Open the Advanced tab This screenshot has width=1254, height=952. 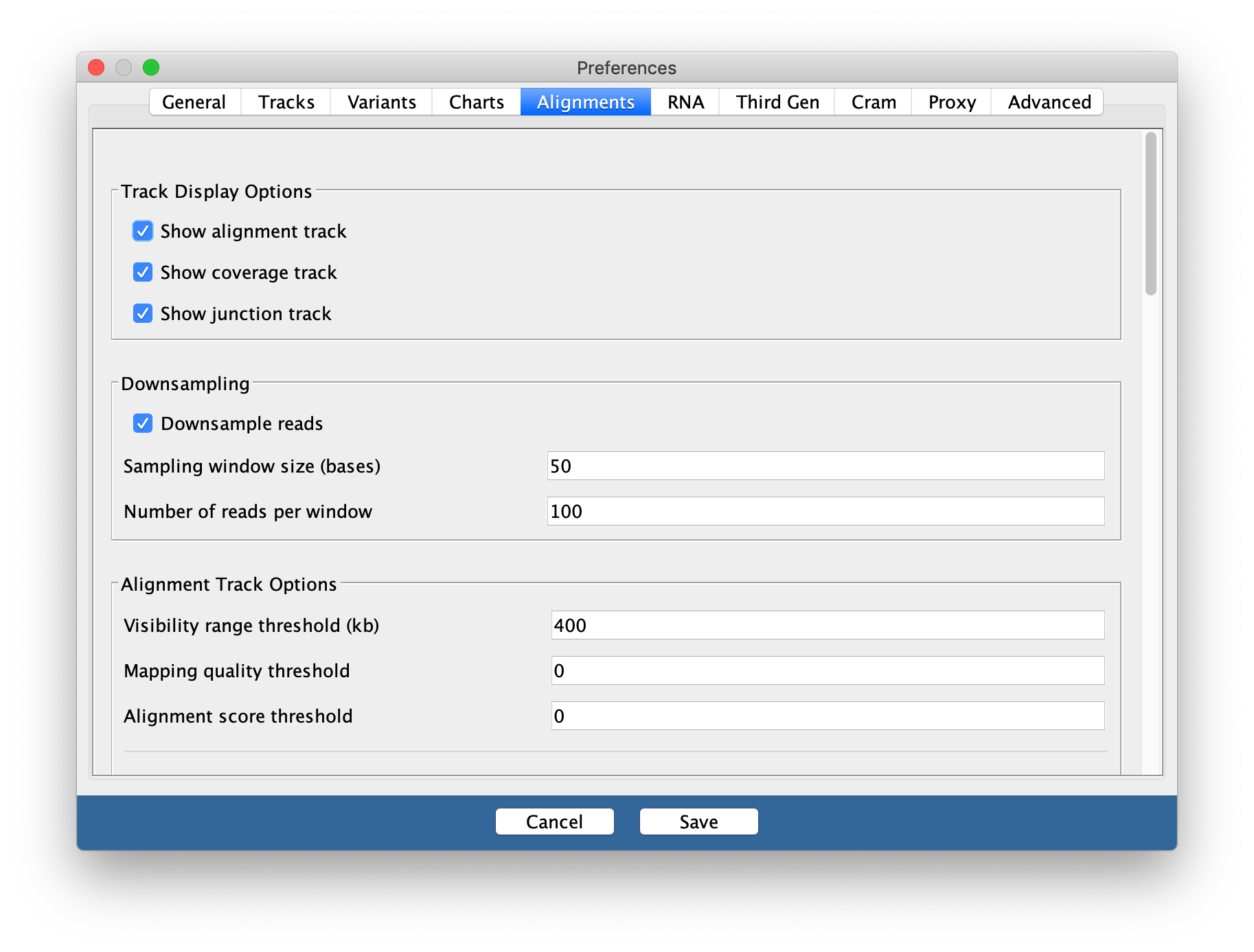(x=1048, y=102)
